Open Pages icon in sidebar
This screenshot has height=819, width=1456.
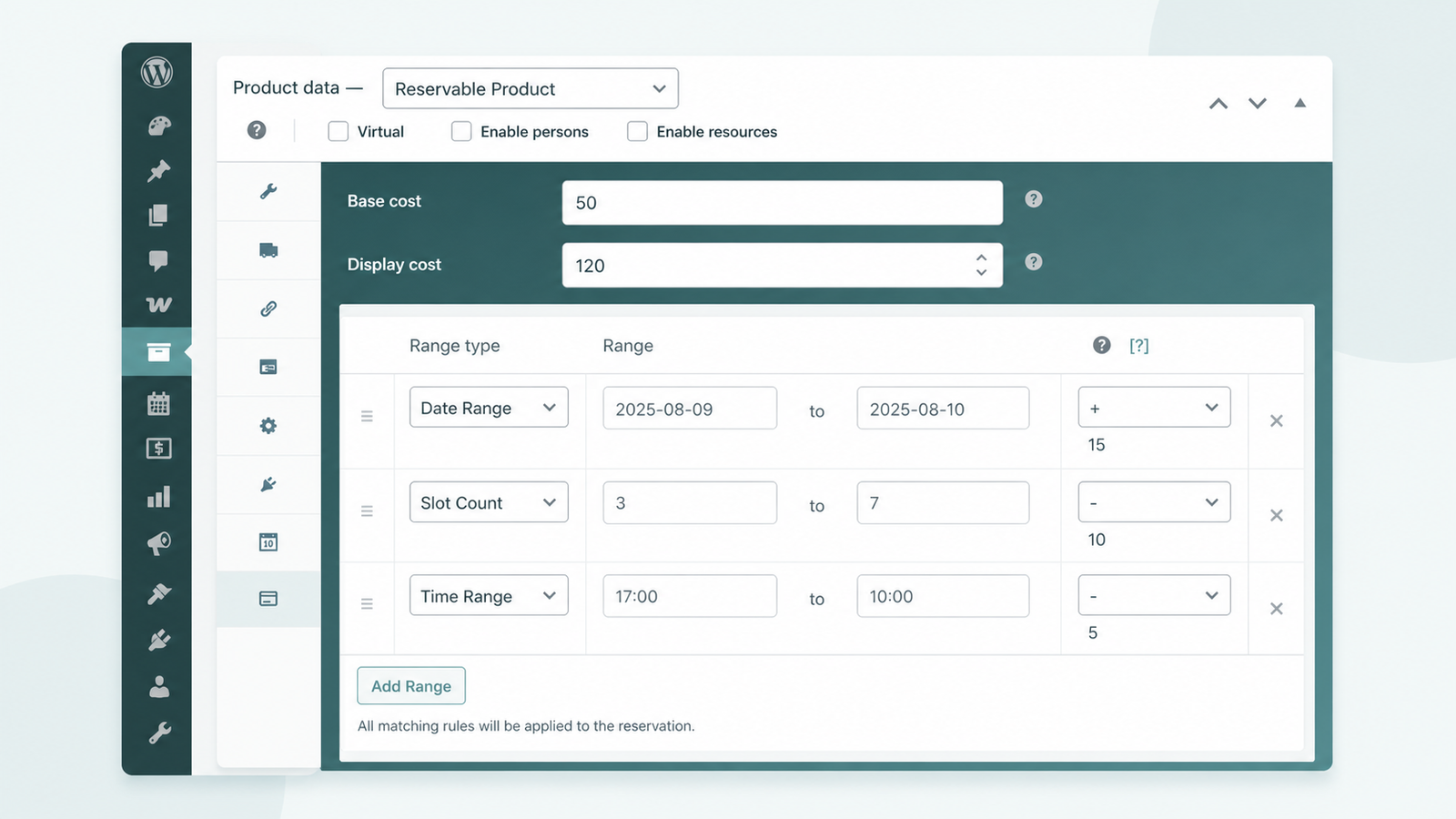tap(158, 215)
